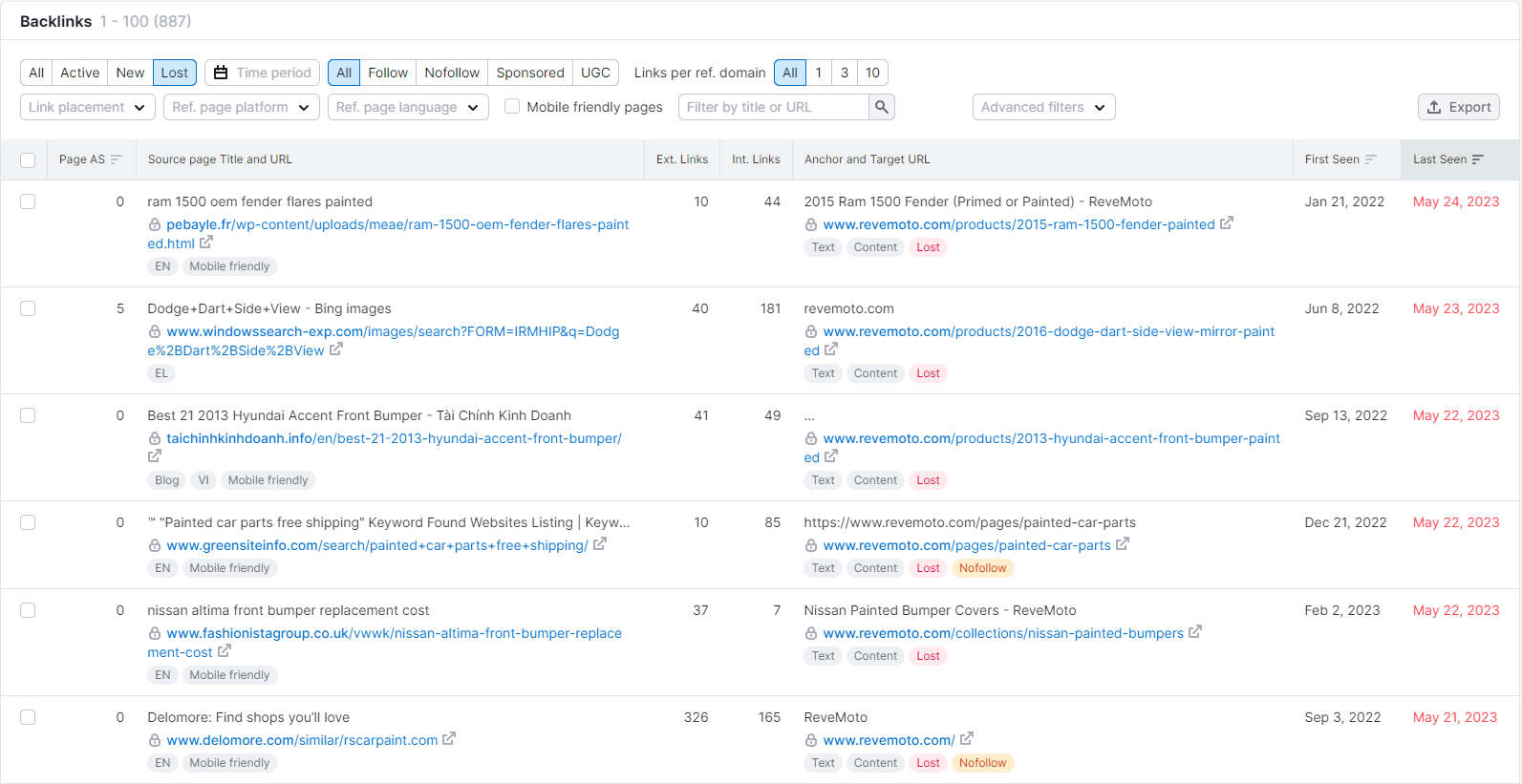Image resolution: width=1522 pixels, height=784 pixels.
Task: Click the sort icon beside Last Seen
Action: click(1478, 159)
